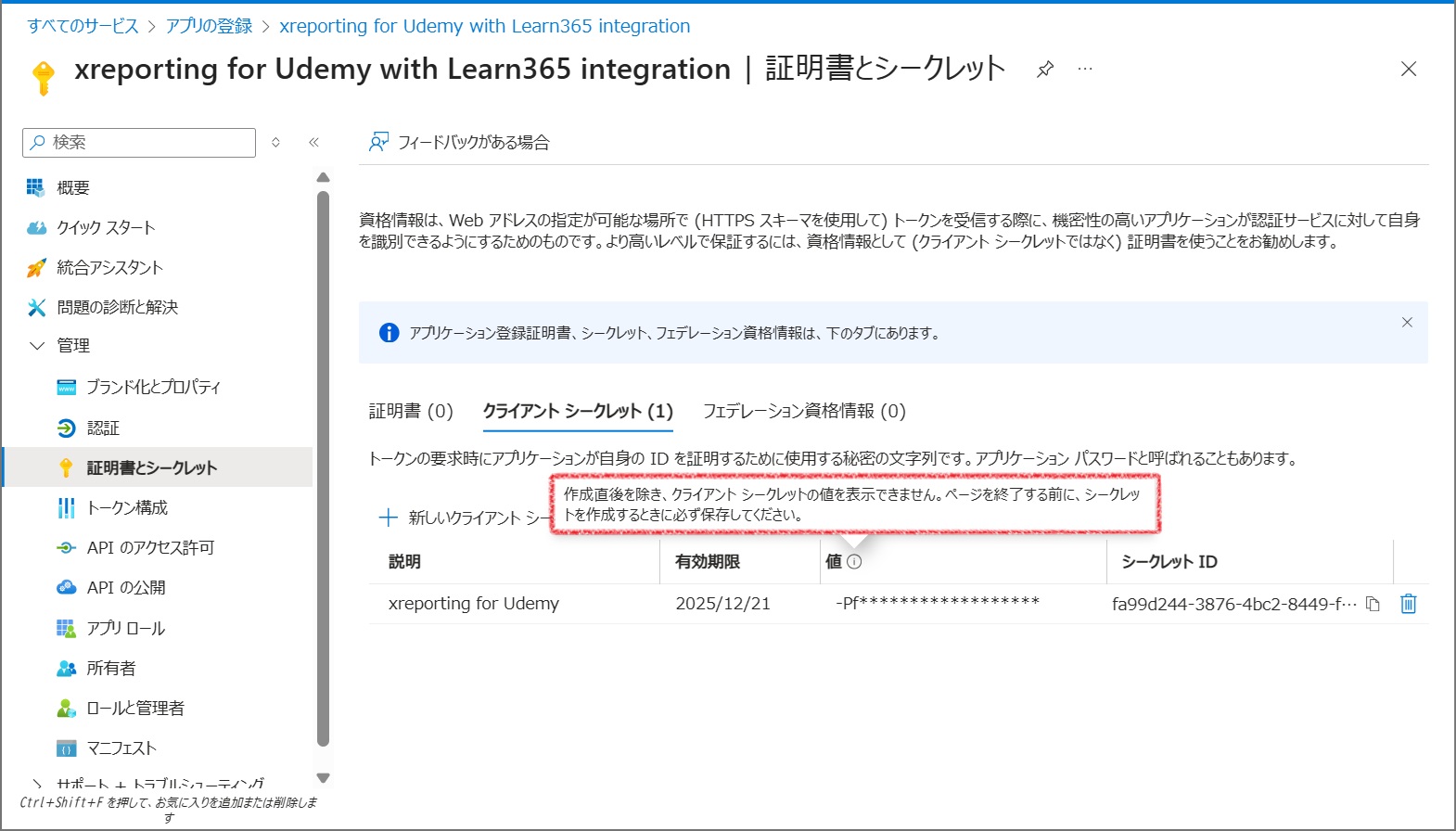Collapse the sidebar with double chevron

[x=313, y=142]
